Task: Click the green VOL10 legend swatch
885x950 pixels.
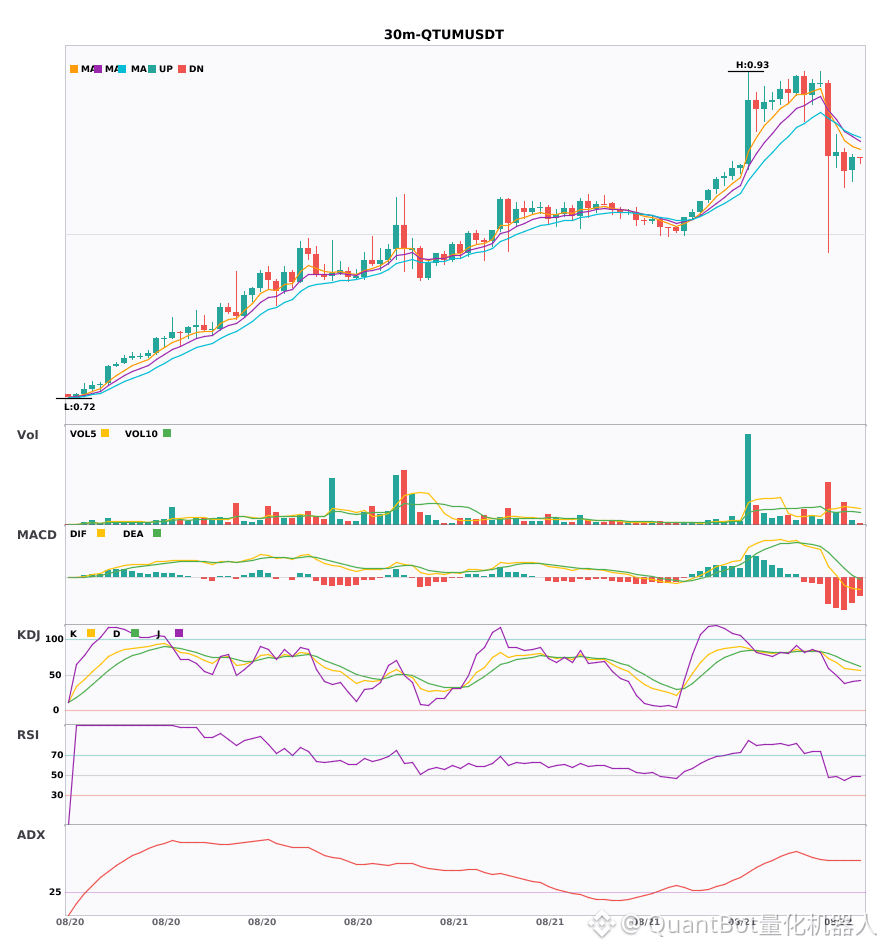Action: [x=167, y=433]
